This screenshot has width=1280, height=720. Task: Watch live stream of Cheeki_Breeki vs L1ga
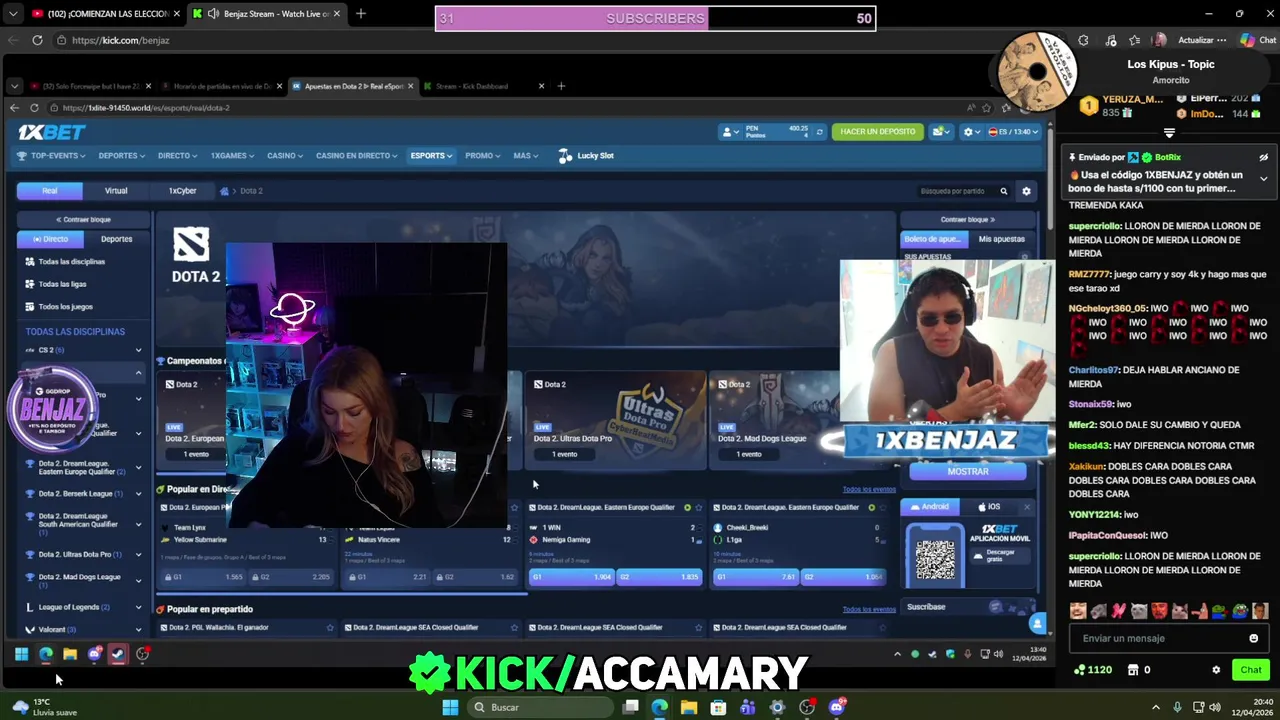click(x=871, y=507)
